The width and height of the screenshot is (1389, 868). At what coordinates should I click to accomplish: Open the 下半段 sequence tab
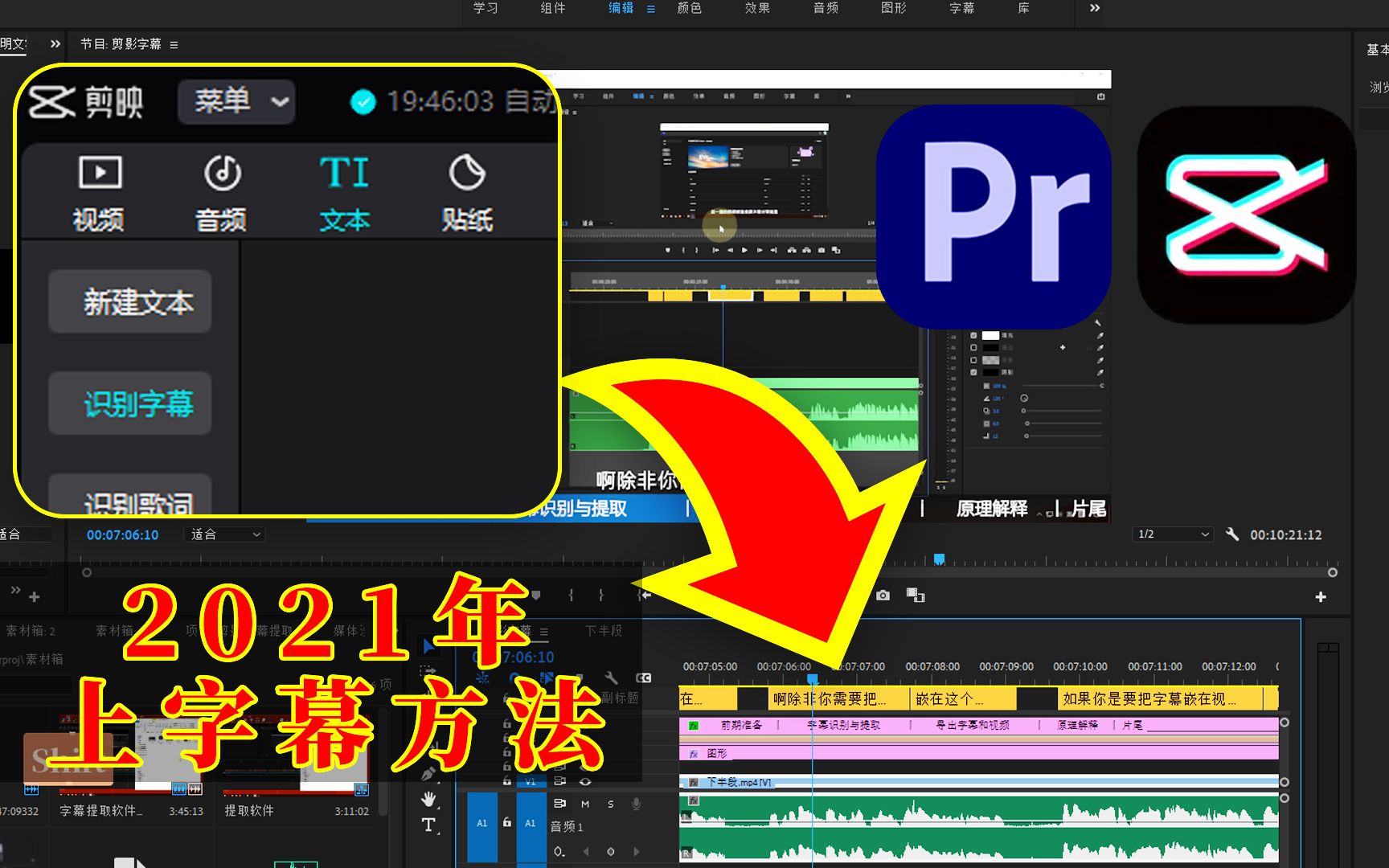coord(604,631)
